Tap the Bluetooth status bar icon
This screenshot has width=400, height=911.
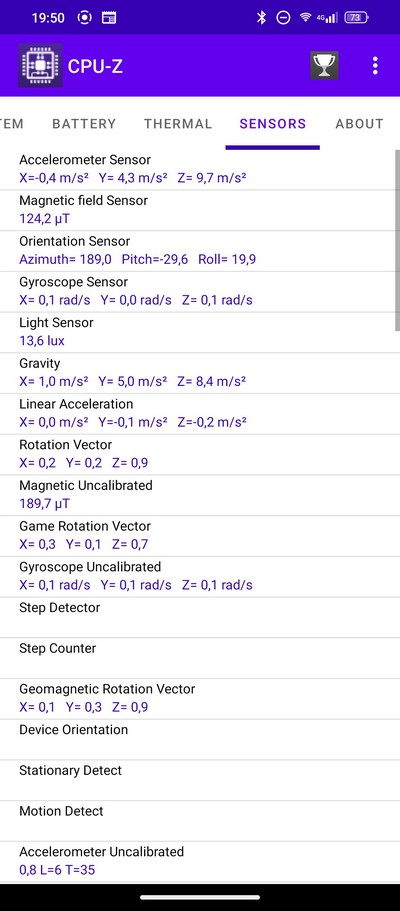point(262,17)
